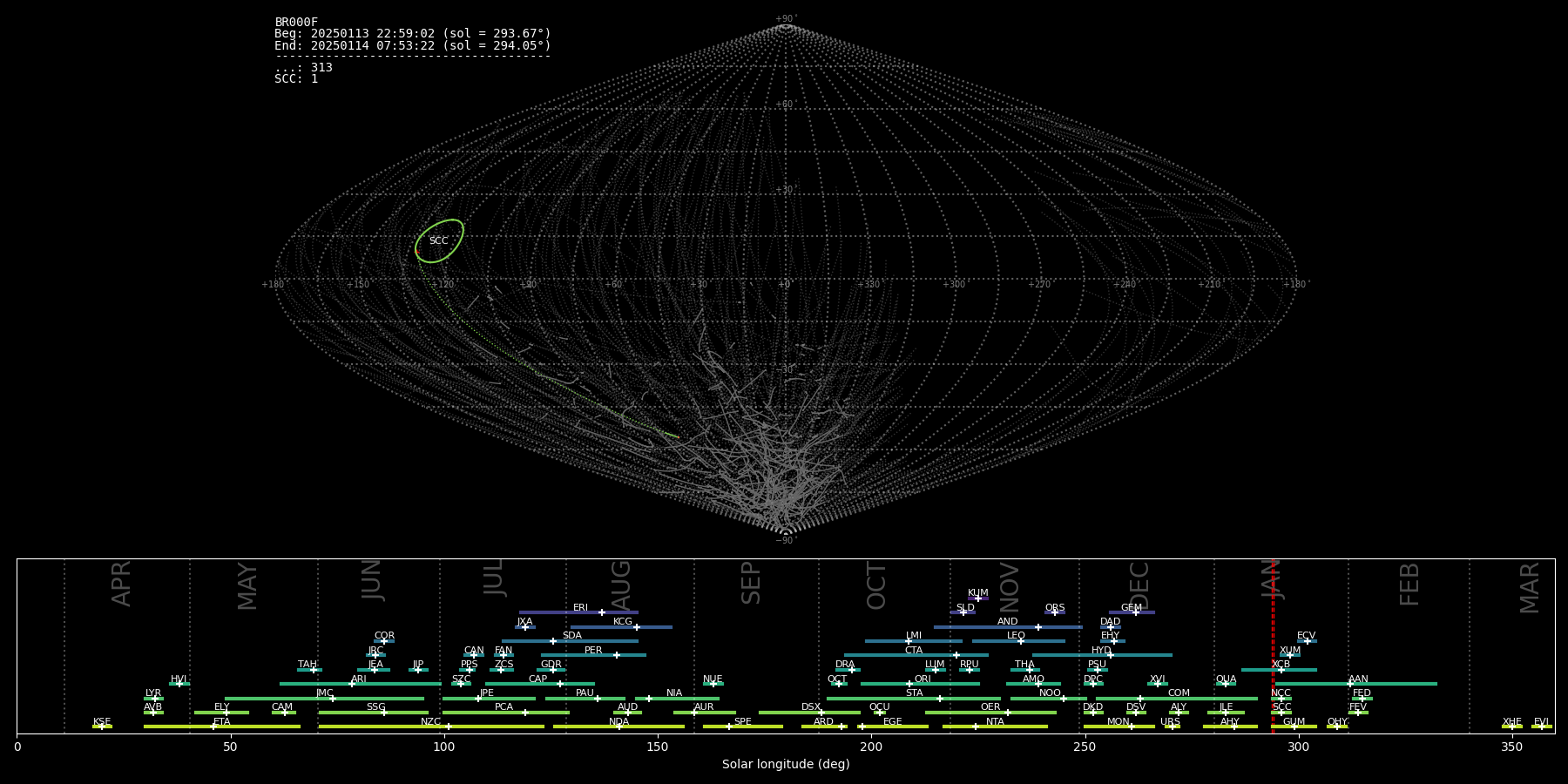Click the JUL month label on timeline
This screenshot has width=1568, height=784.
tap(494, 577)
